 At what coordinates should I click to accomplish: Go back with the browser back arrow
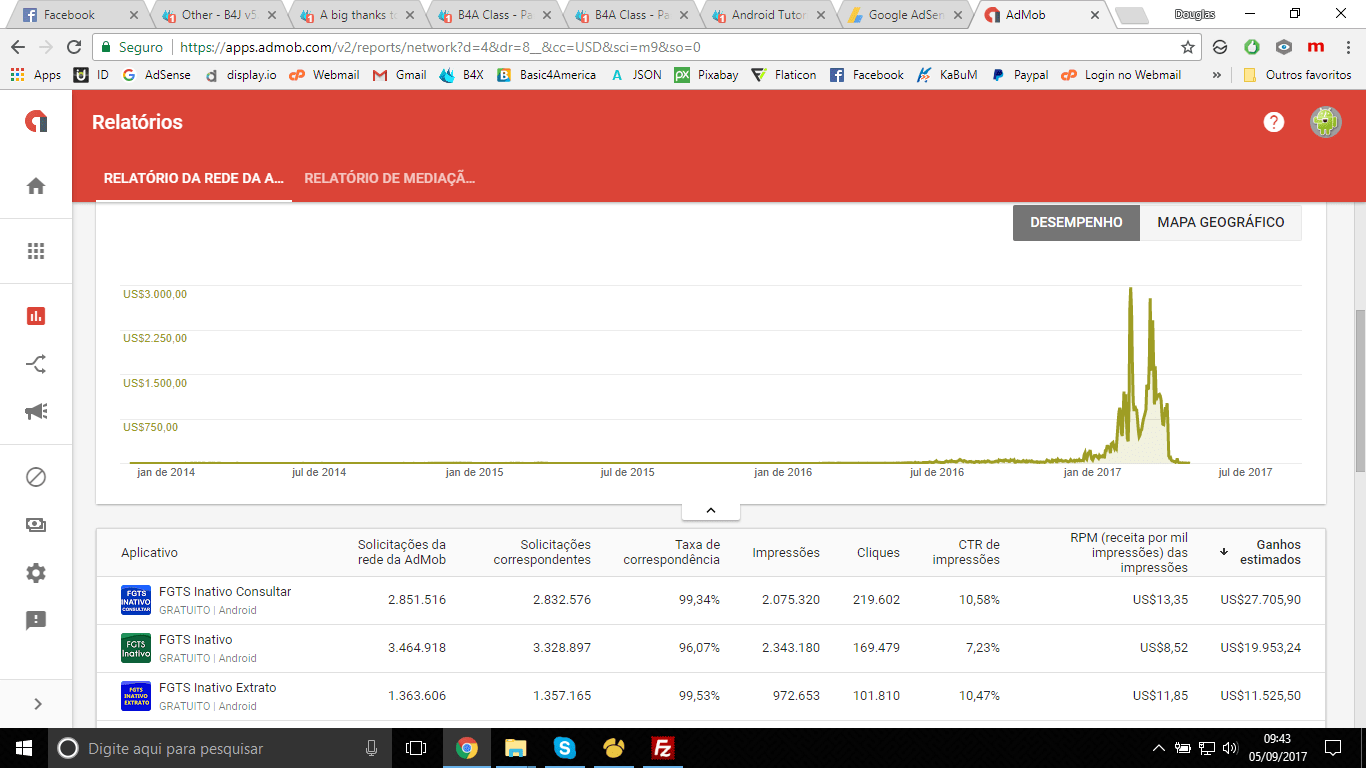[19, 47]
